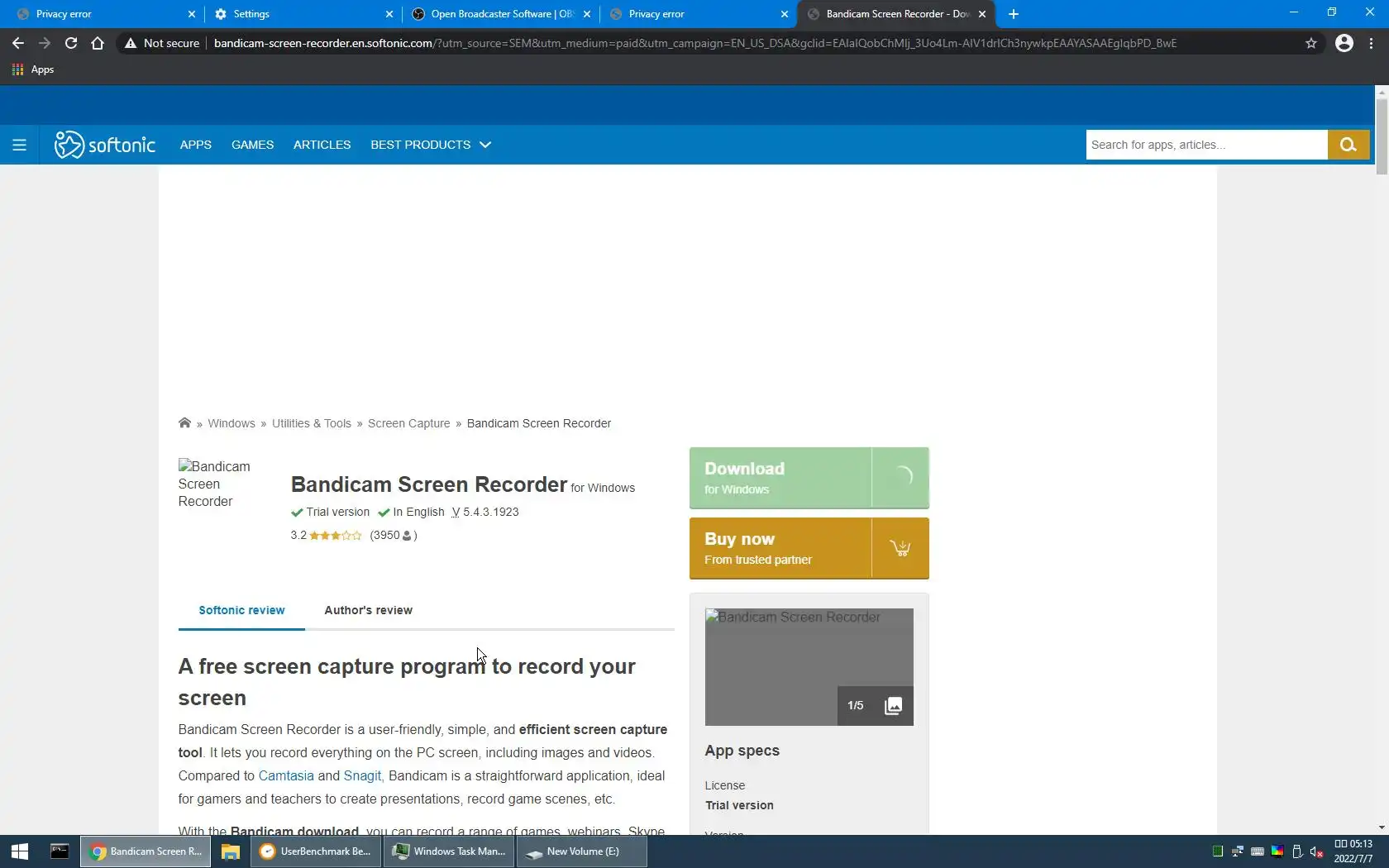Open the Softonic review tab
The image size is (1389, 868).
[241, 610]
